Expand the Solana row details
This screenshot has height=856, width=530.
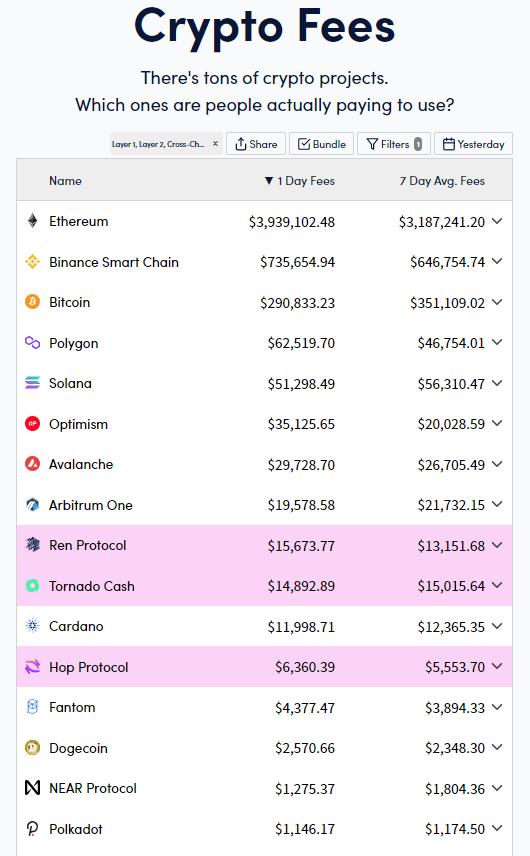[x=497, y=383]
